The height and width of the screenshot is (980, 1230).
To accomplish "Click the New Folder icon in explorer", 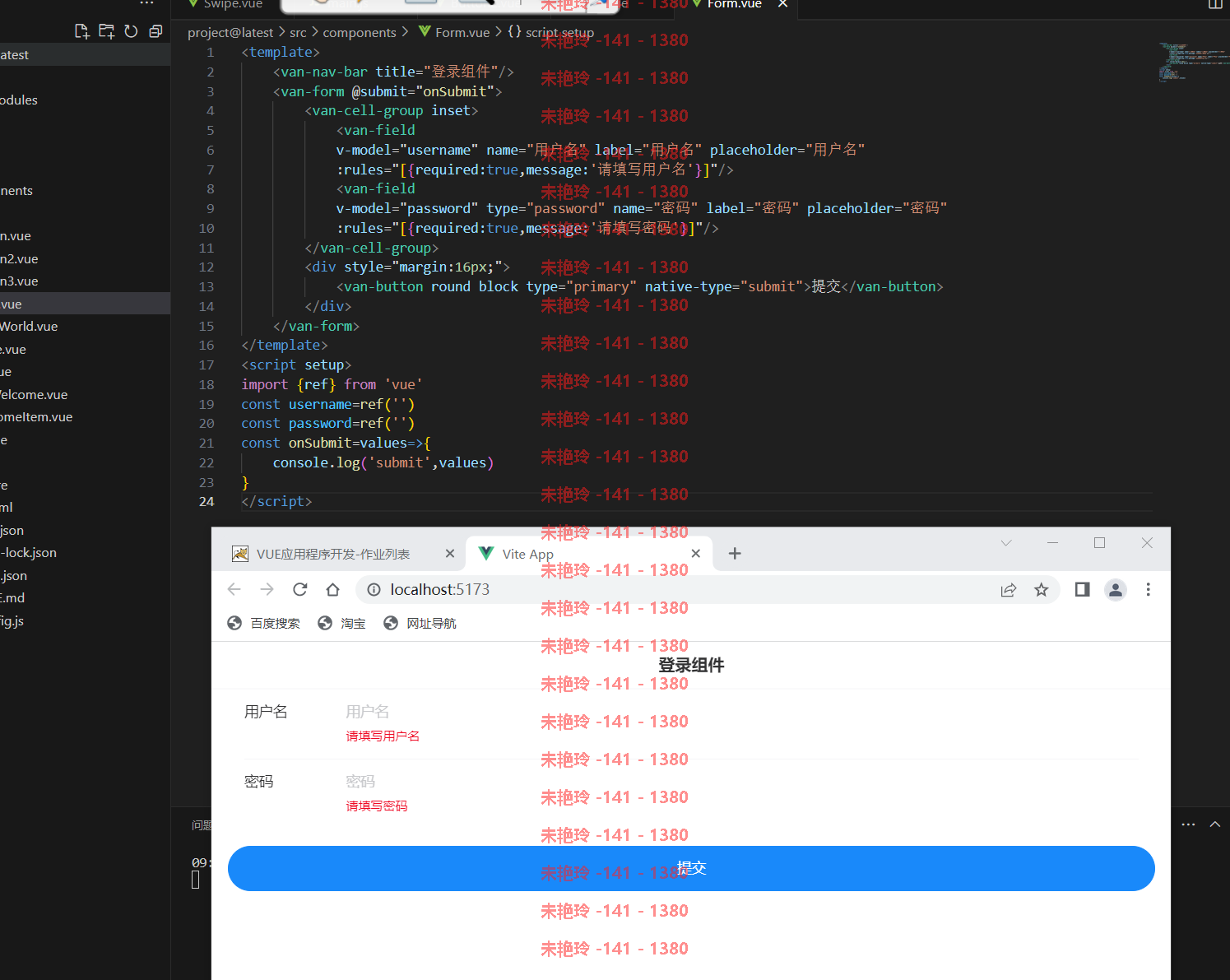I will pos(106,31).
